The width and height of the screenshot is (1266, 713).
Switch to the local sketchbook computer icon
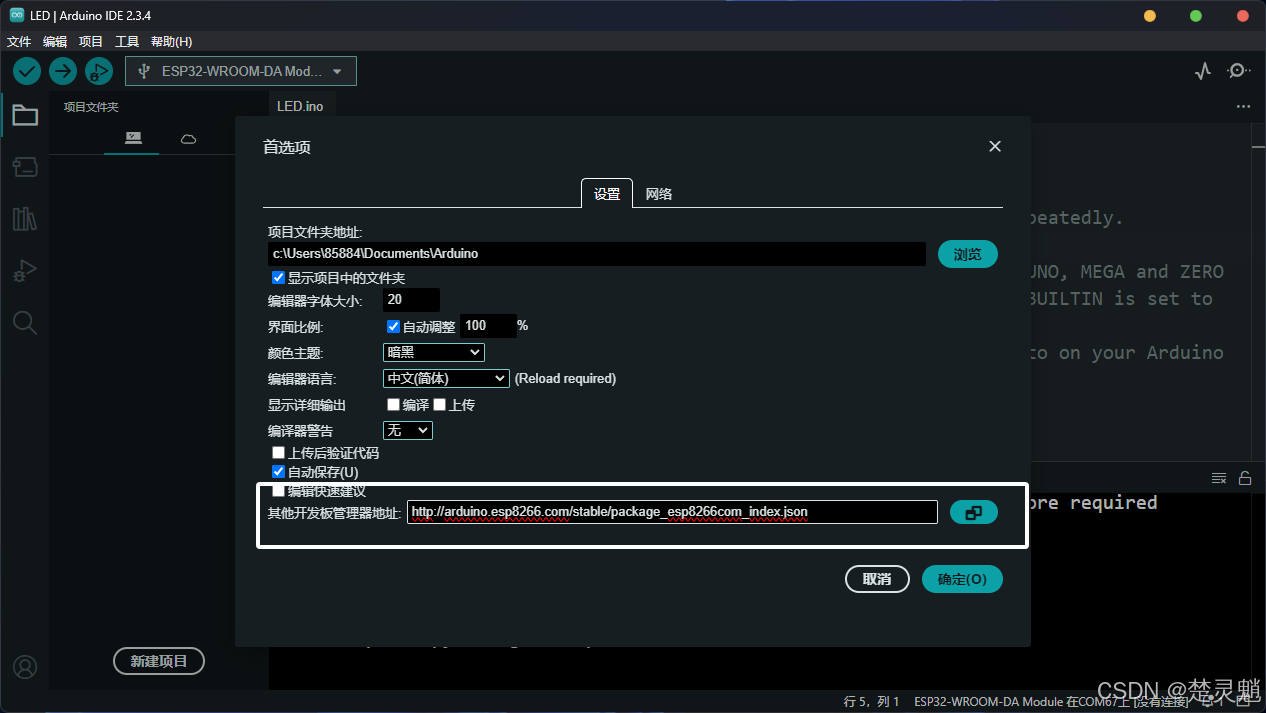point(133,138)
